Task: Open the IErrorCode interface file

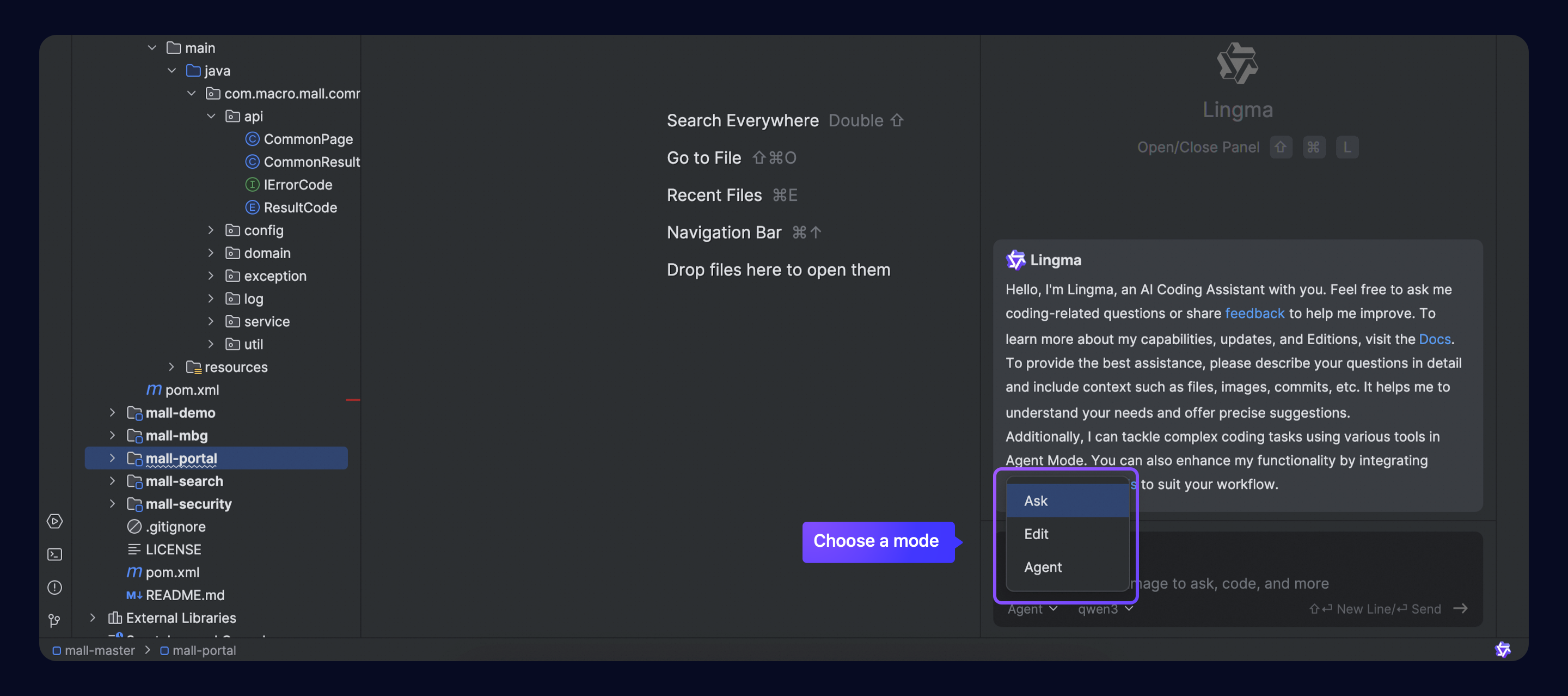Action: coord(297,185)
